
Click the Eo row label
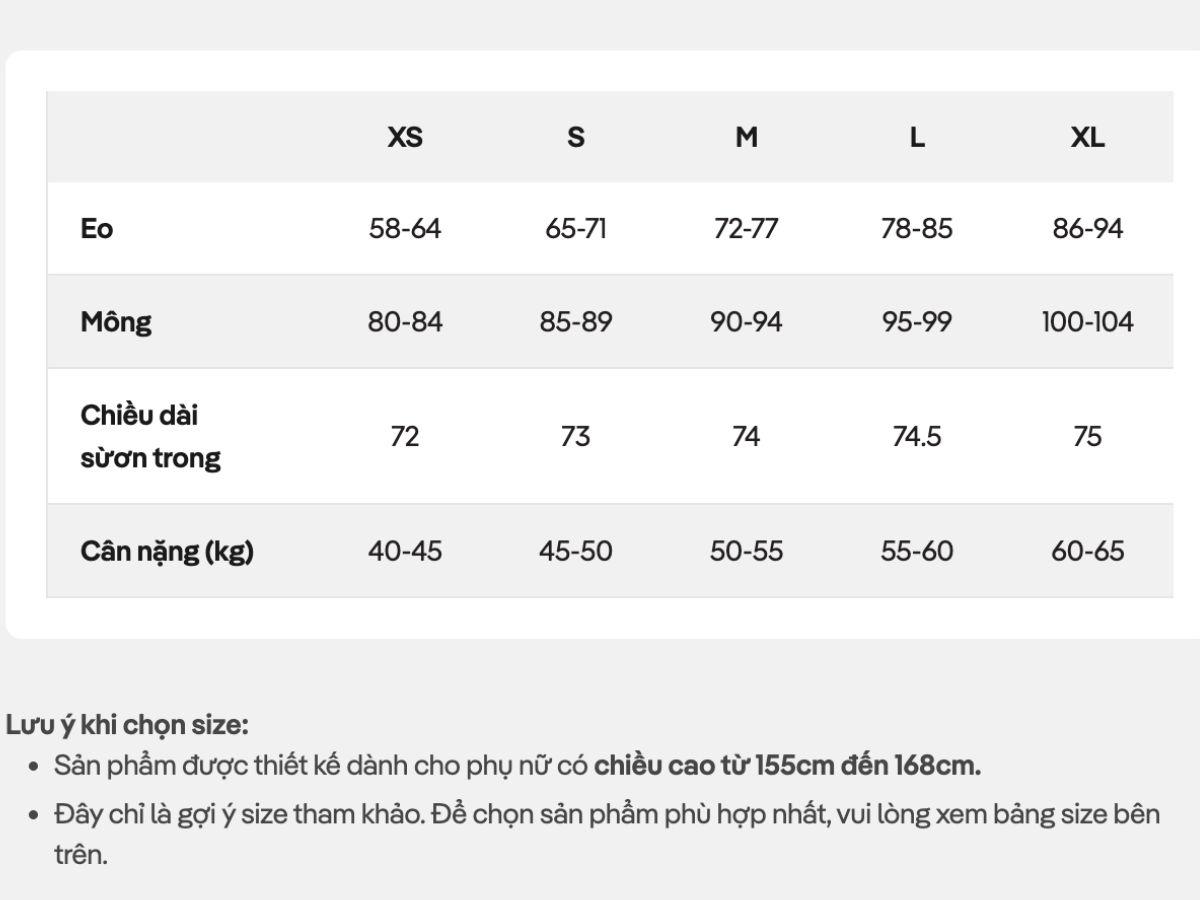97,229
